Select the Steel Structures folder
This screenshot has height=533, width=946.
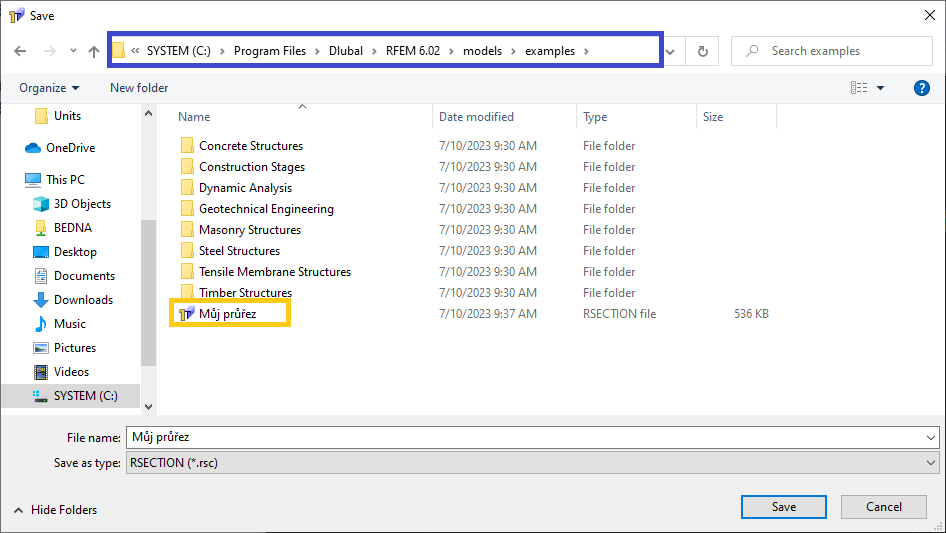240,251
